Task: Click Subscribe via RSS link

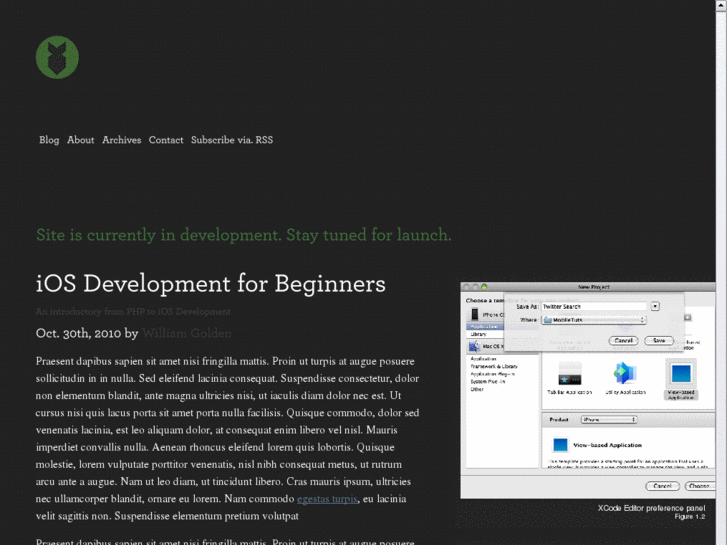Action: [232, 140]
